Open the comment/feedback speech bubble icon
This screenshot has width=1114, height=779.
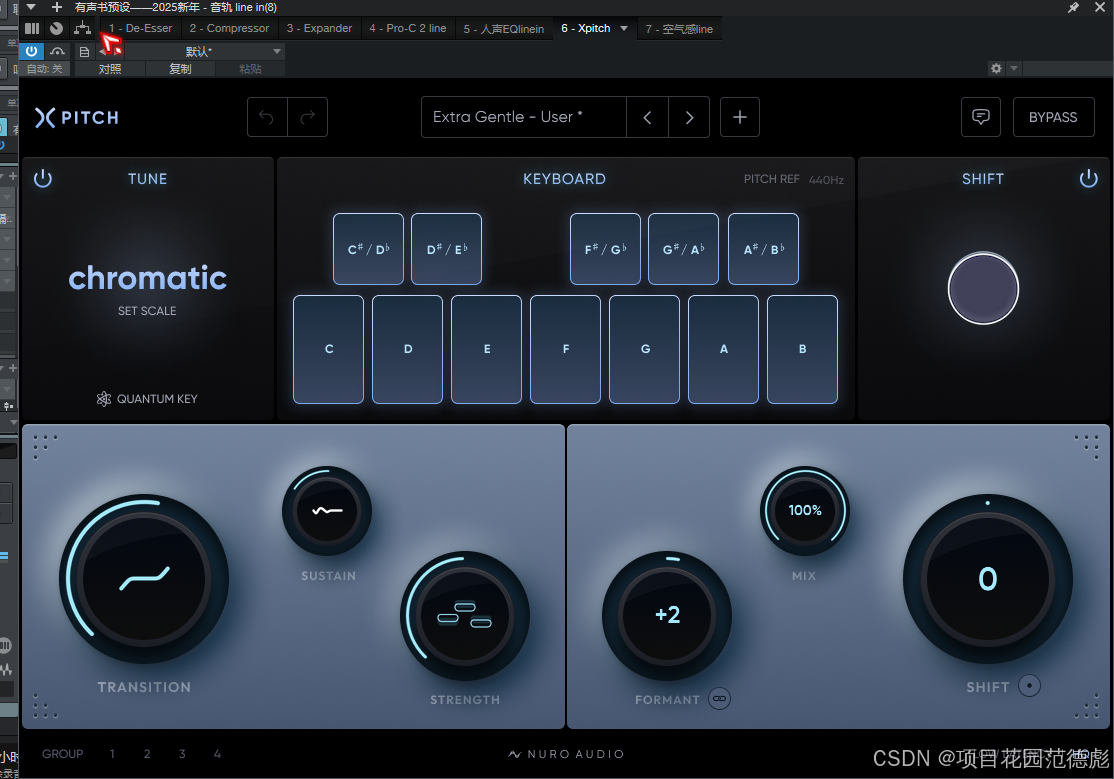(x=980, y=117)
